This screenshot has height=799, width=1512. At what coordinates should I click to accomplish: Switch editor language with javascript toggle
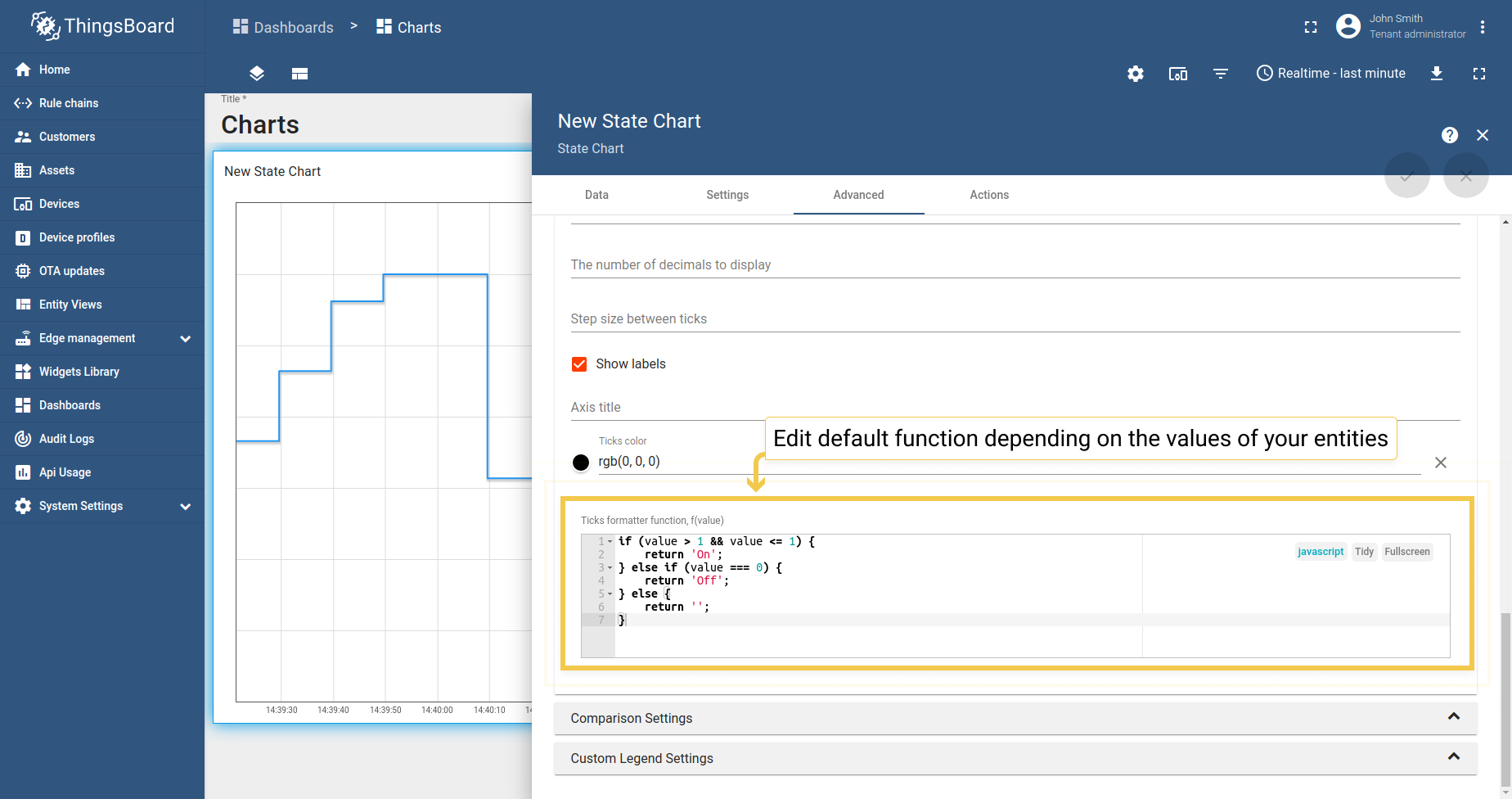[x=1321, y=551]
